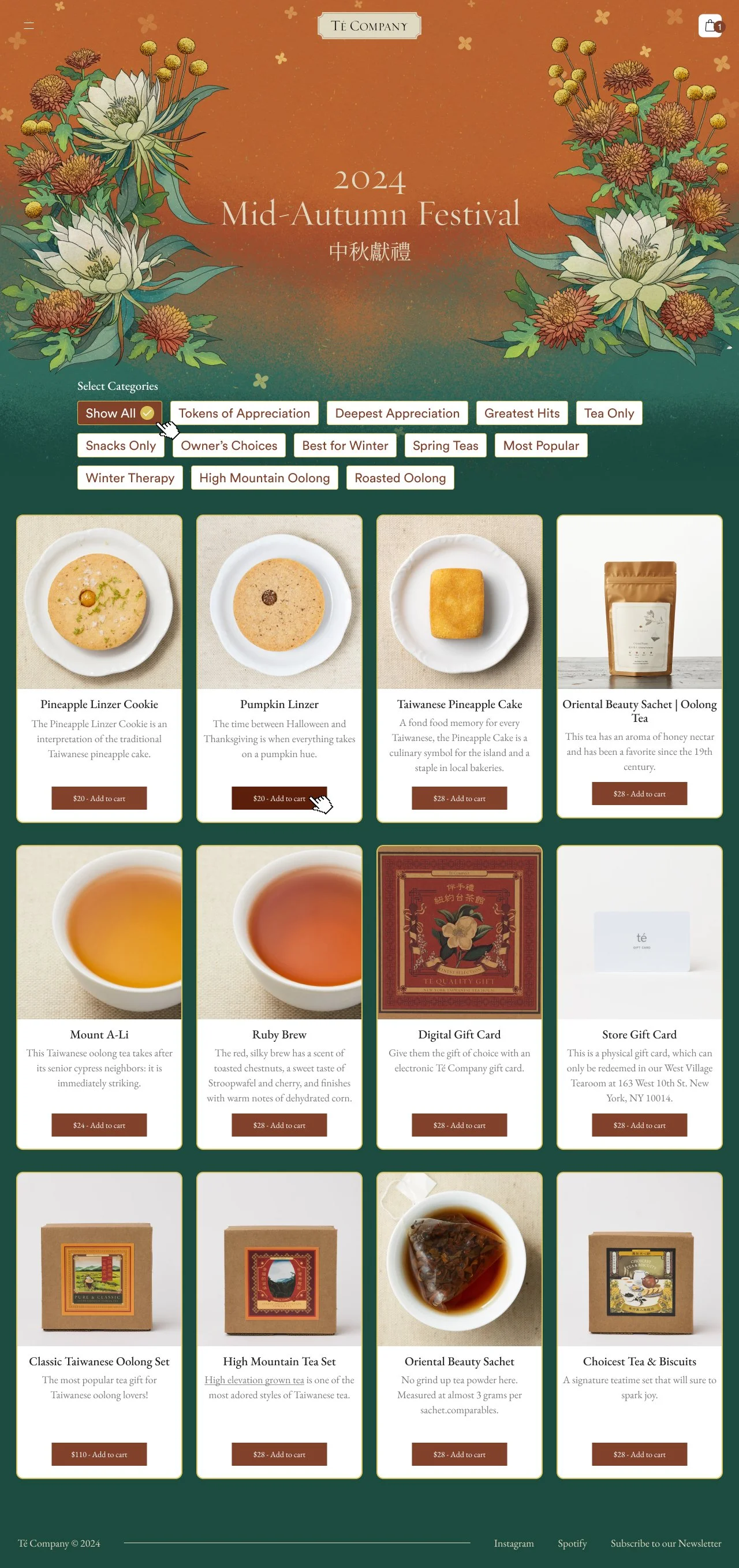Screen dimensions: 739x1568
Task: Select the Snacks Only category
Action: (x=121, y=445)
